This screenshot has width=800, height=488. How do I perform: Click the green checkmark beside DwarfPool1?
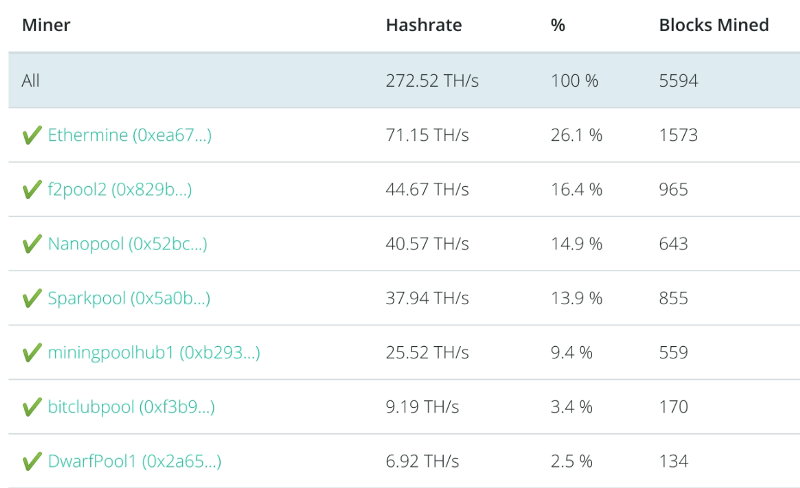[32, 461]
